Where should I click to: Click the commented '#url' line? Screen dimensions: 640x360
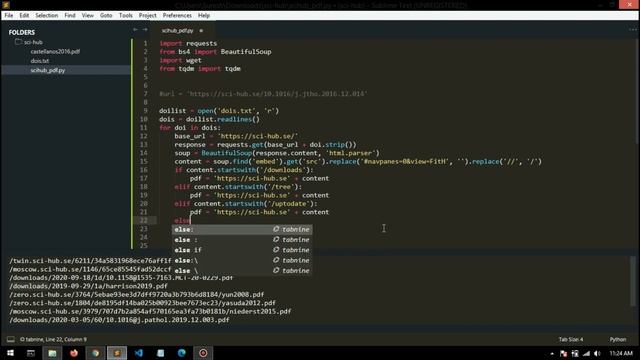tap(263, 94)
